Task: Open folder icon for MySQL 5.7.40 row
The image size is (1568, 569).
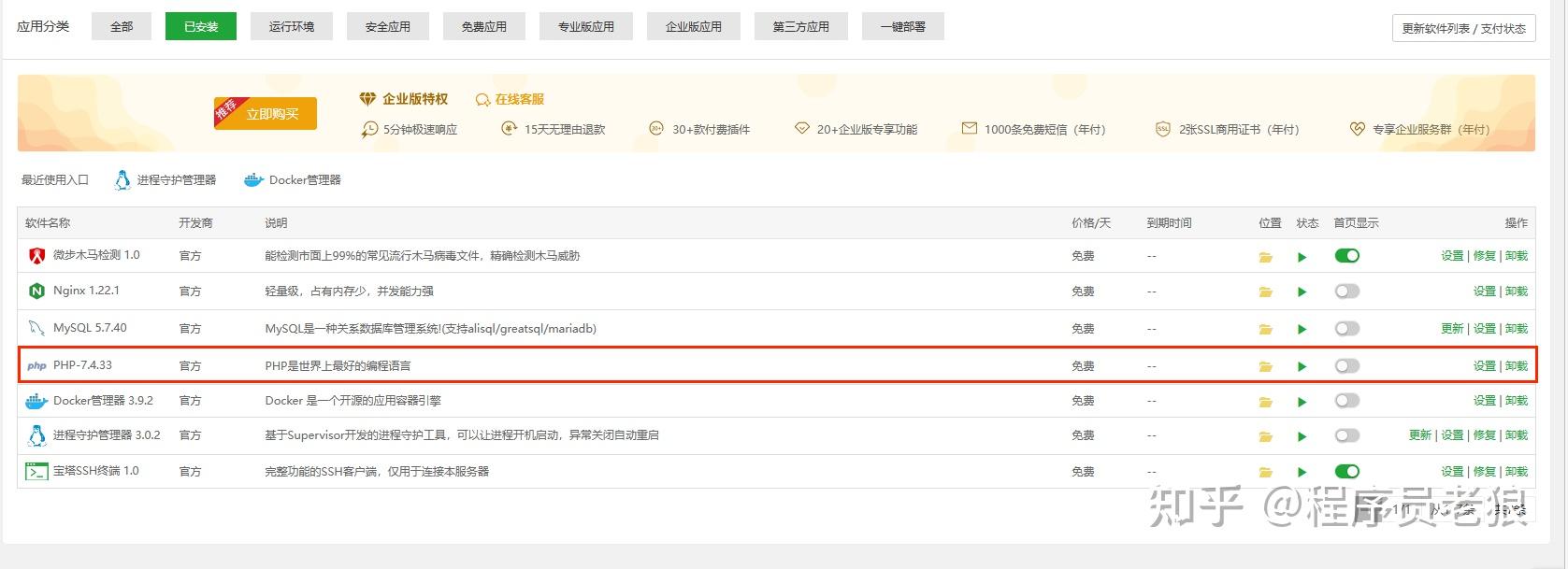Action: point(1265,329)
